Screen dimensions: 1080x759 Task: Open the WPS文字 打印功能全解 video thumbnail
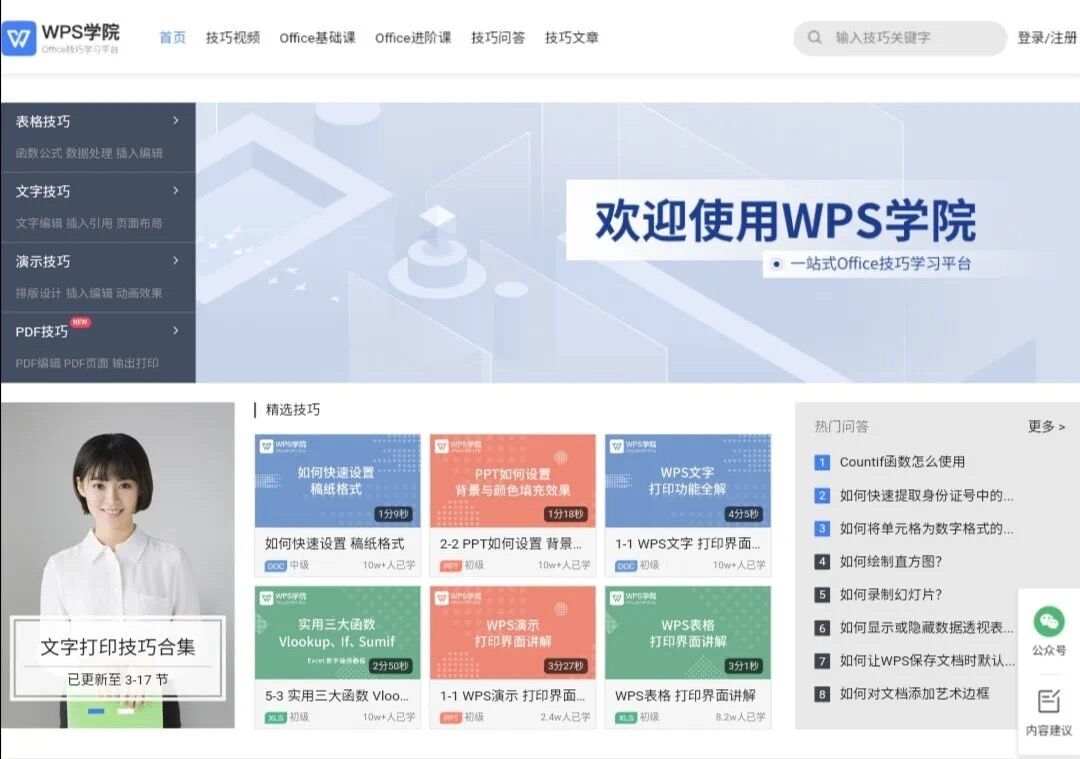687,481
